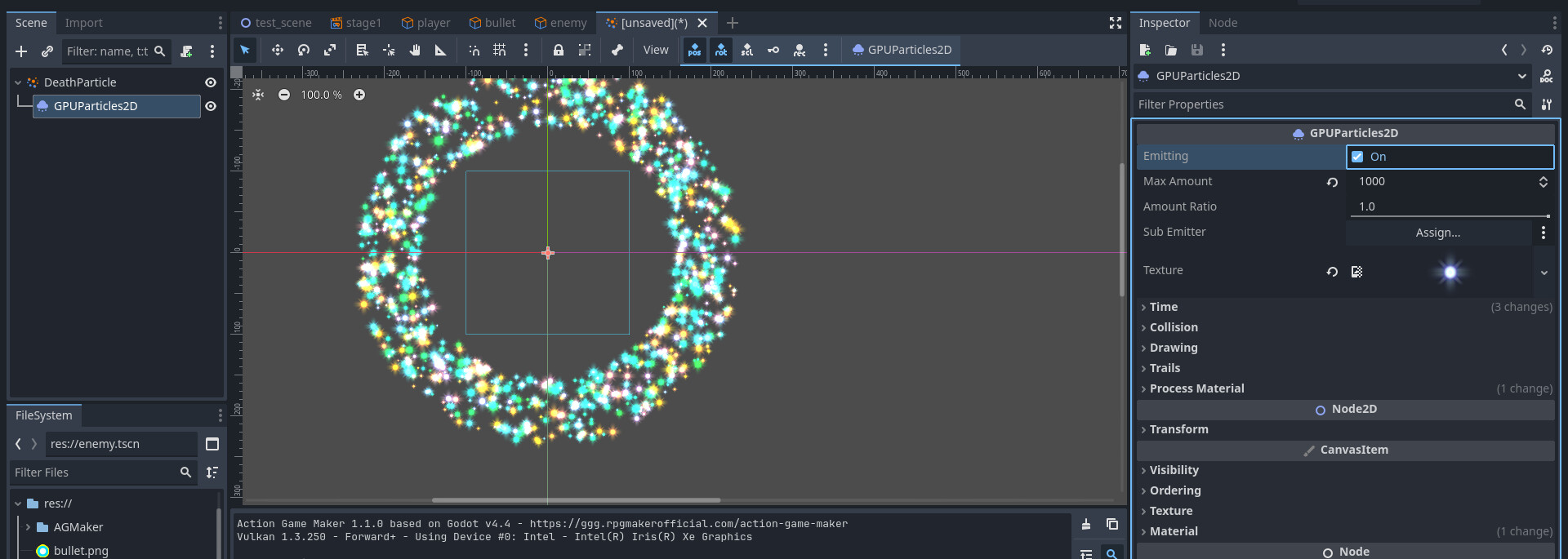The width and height of the screenshot is (1568, 559).
Task: Expand the Time property group
Action: coord(1164,307)
